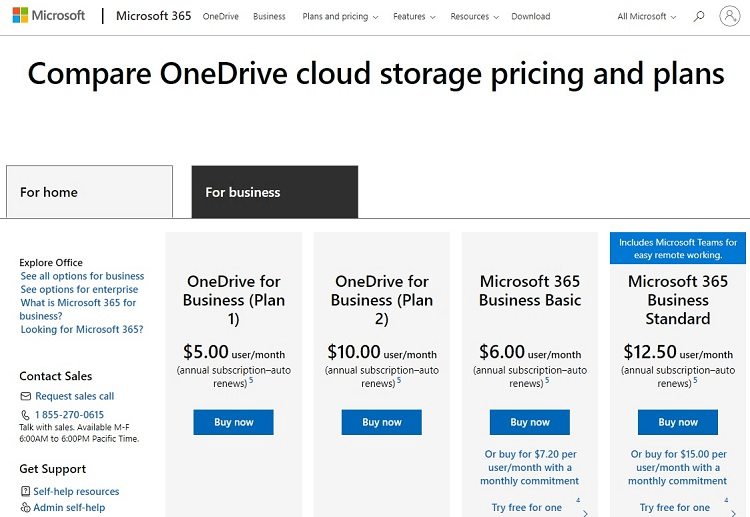Image resolution: width=750 pixels, height=517 pixels.
Task: Click chevron next to Business Standard free trial
Action: (x=733, y=513)
